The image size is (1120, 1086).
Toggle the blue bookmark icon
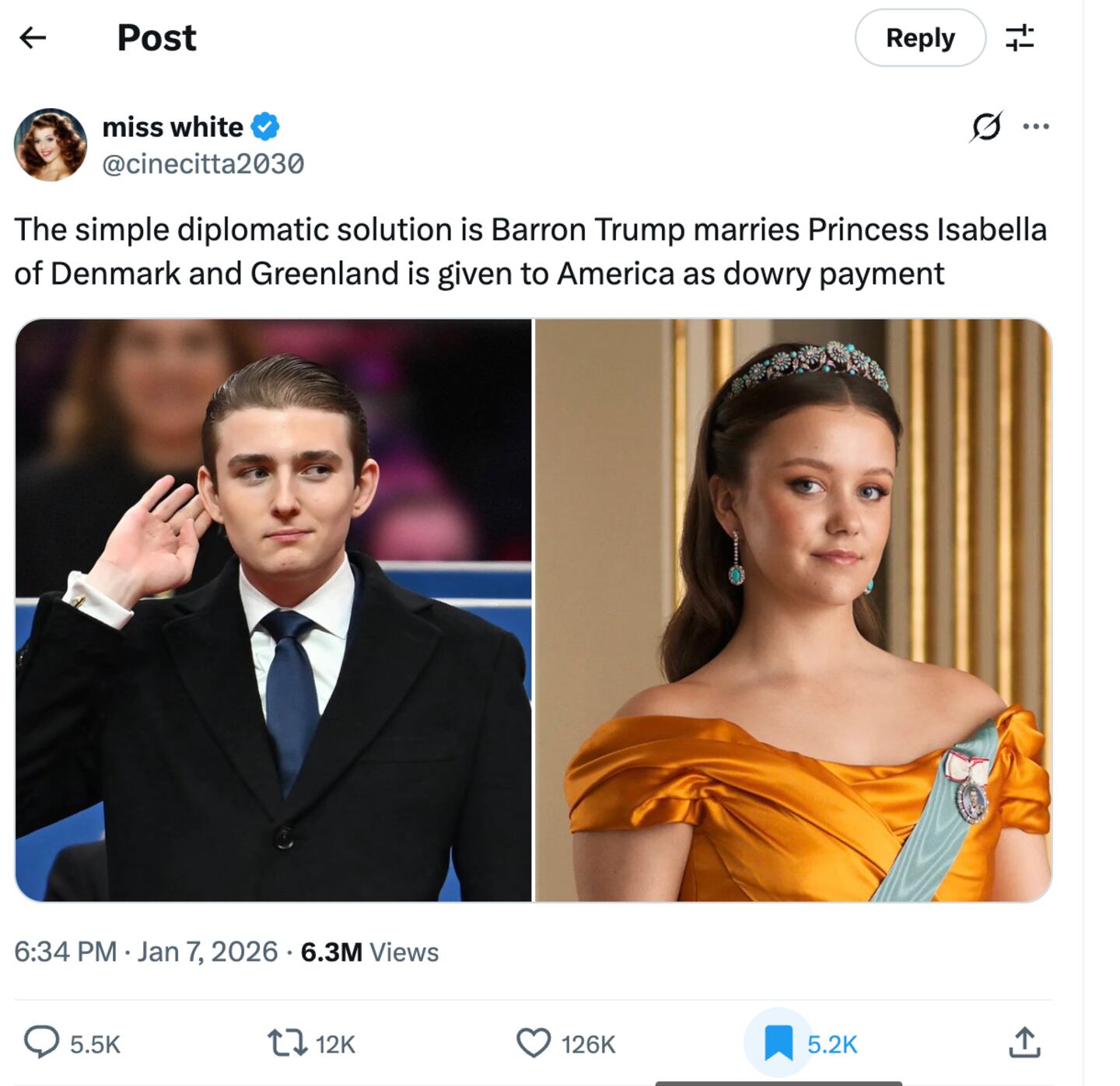tap(778, 1042)
